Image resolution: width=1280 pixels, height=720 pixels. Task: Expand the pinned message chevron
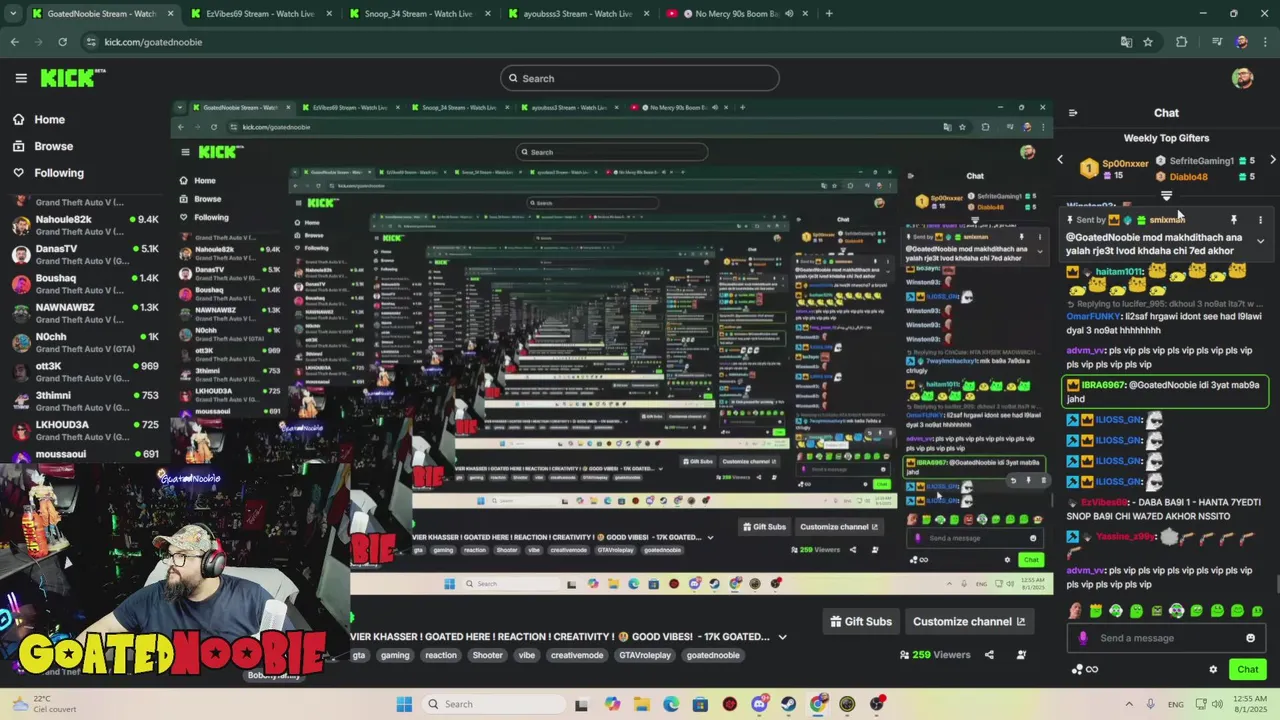[x=1260, y=241]
